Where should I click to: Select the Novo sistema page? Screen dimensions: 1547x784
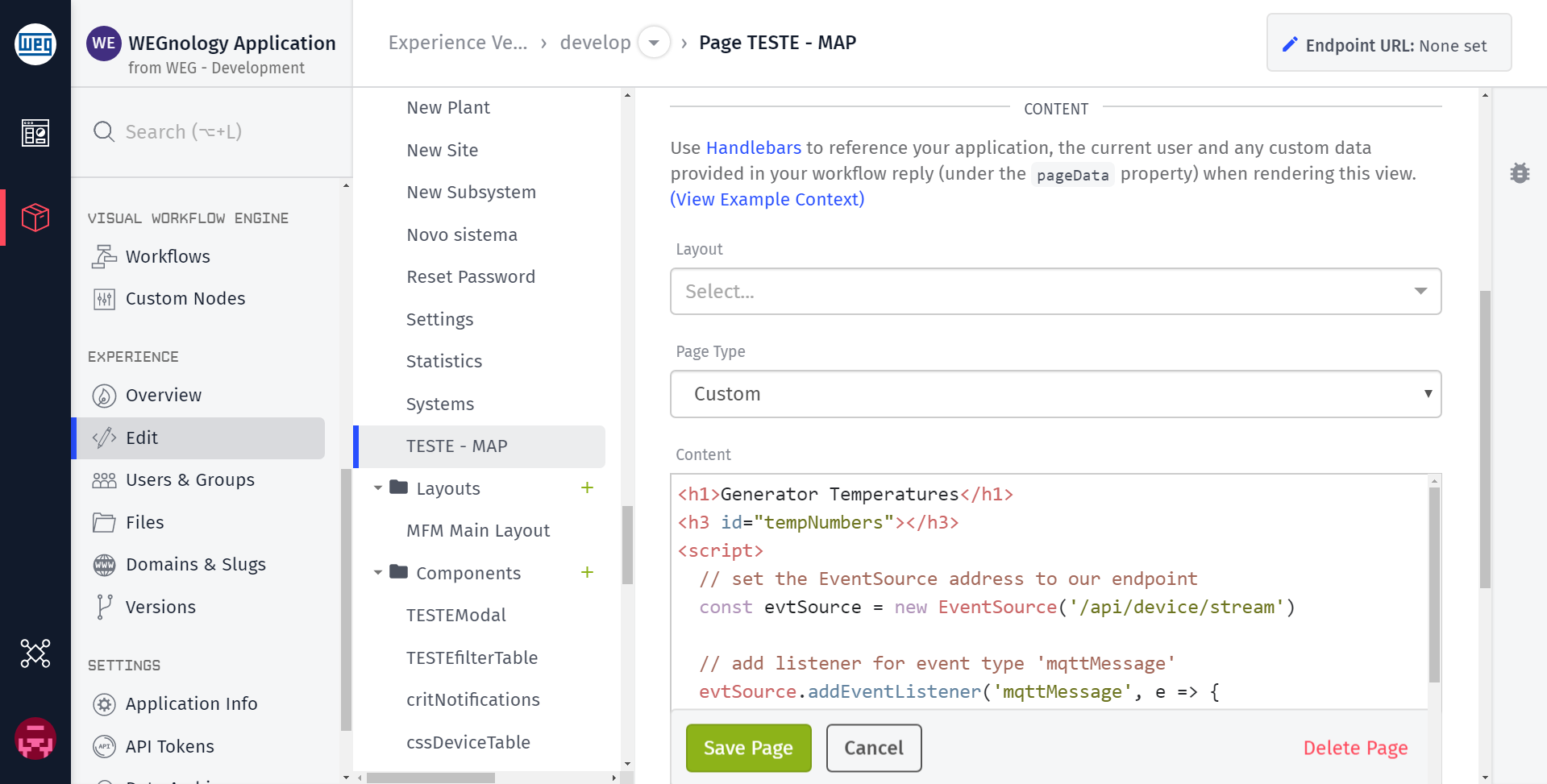462,234
